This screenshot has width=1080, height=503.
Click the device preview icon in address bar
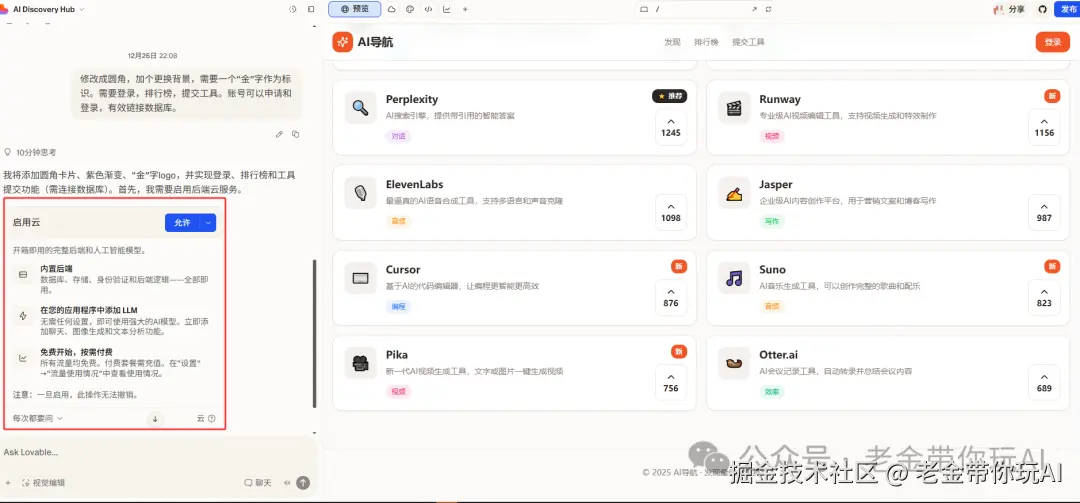click(644, 10)
